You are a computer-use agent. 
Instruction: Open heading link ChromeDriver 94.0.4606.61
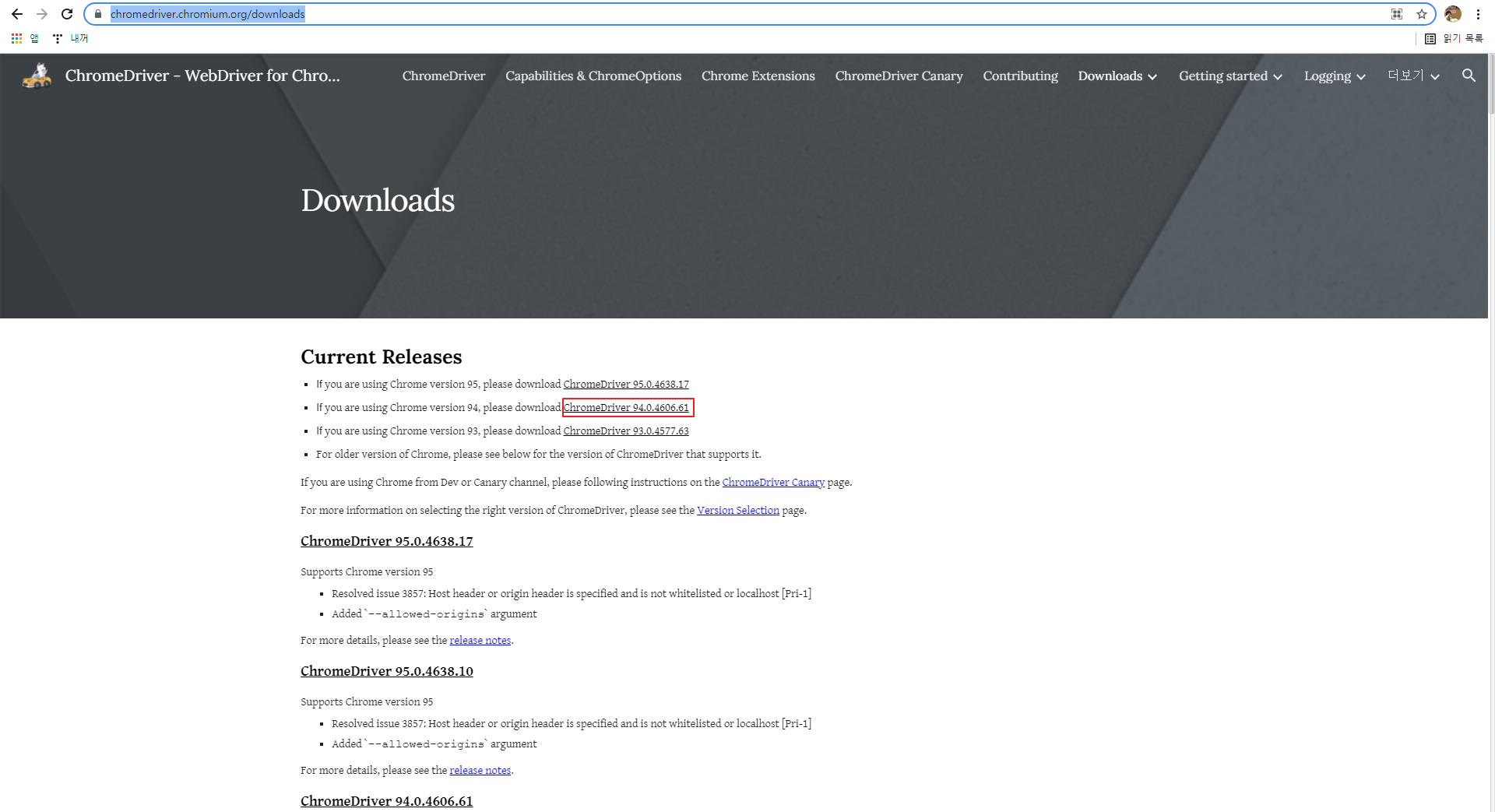pos(387,801)
